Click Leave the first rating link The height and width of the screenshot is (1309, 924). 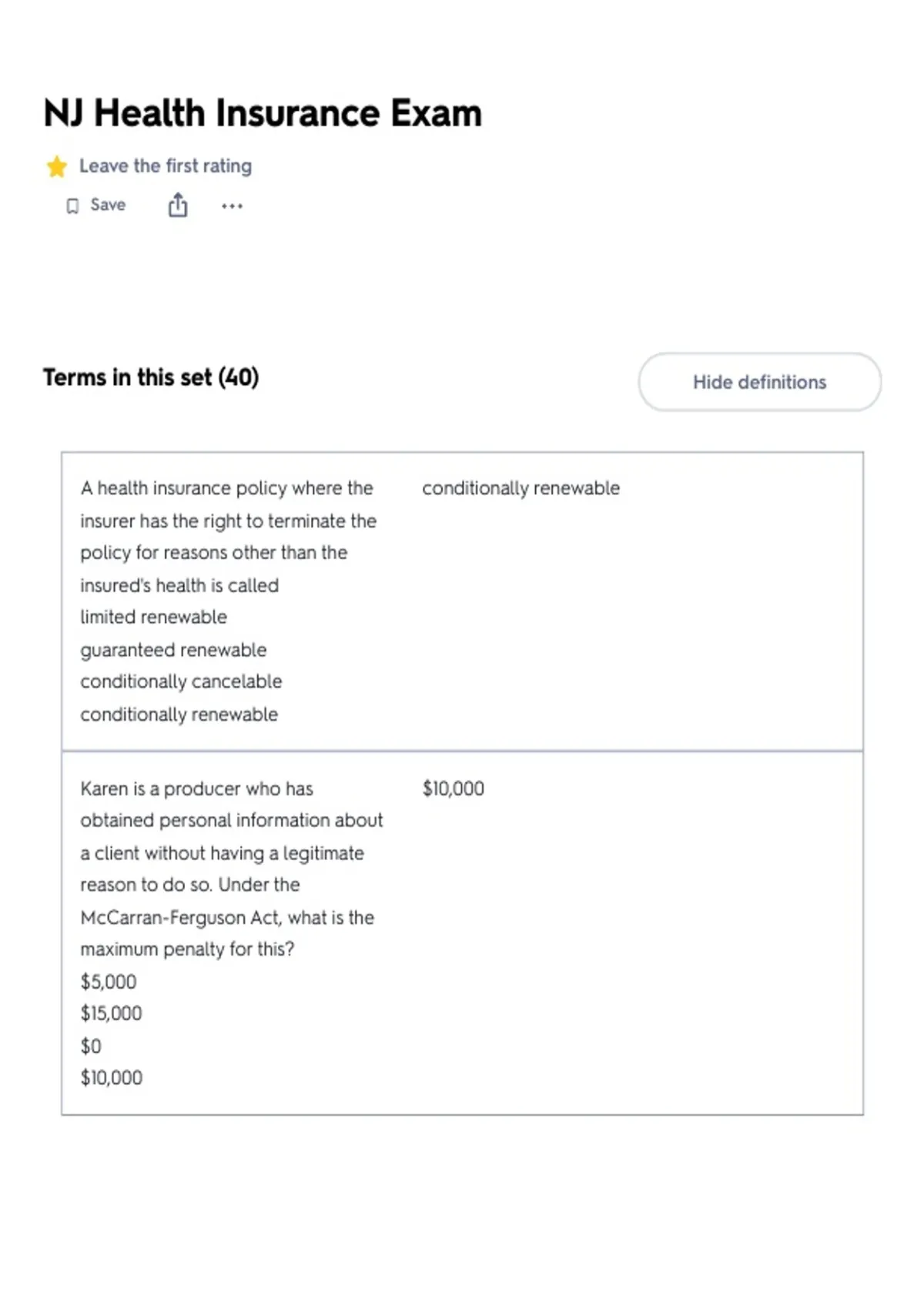point(166,166)
